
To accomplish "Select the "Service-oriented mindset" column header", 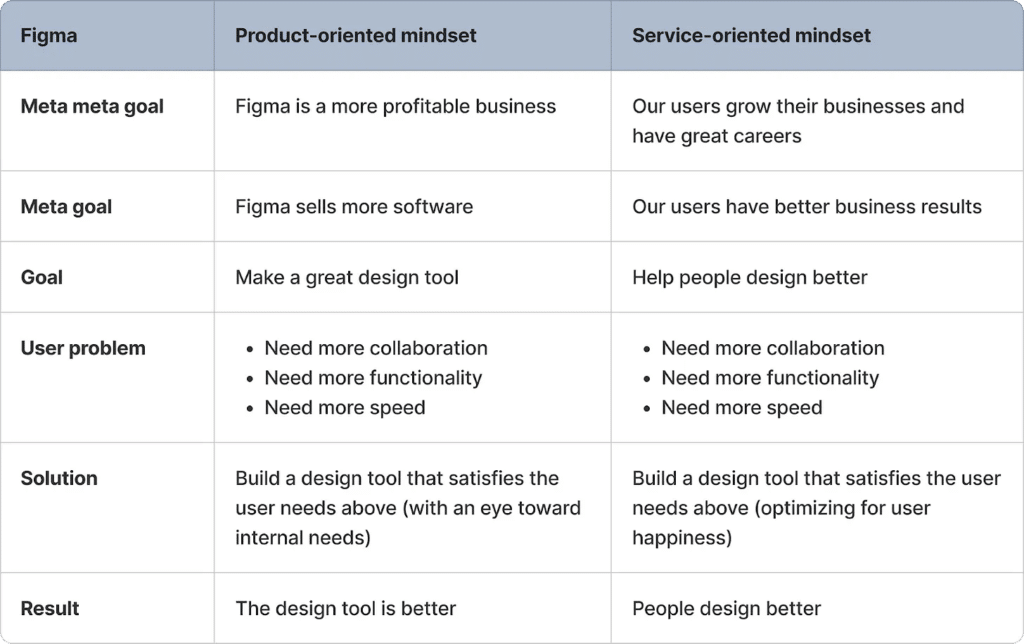I will pyautogui.click(x=751, y=36).
